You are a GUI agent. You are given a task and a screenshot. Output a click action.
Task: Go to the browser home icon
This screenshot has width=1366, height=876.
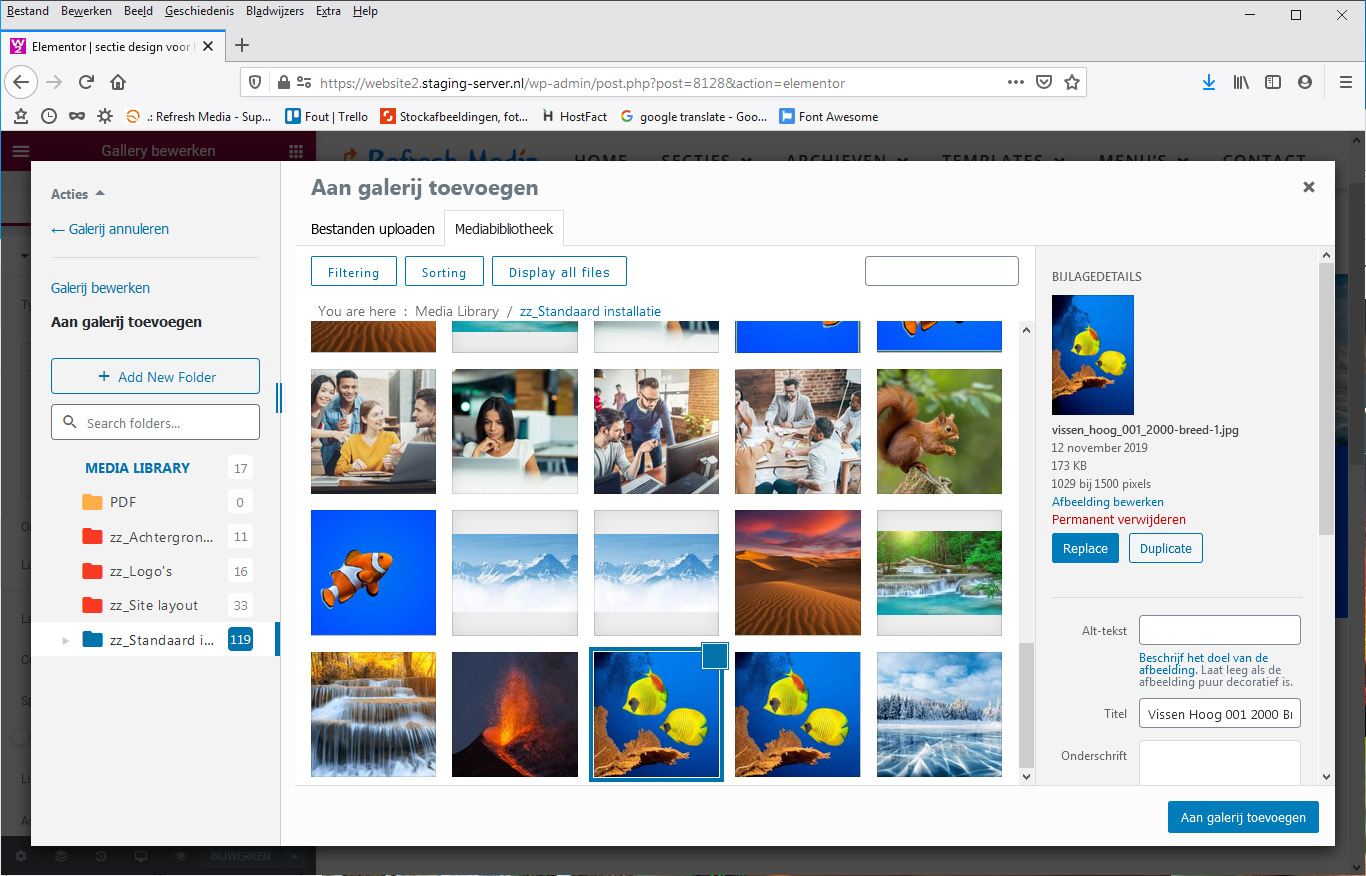[118, 82]
